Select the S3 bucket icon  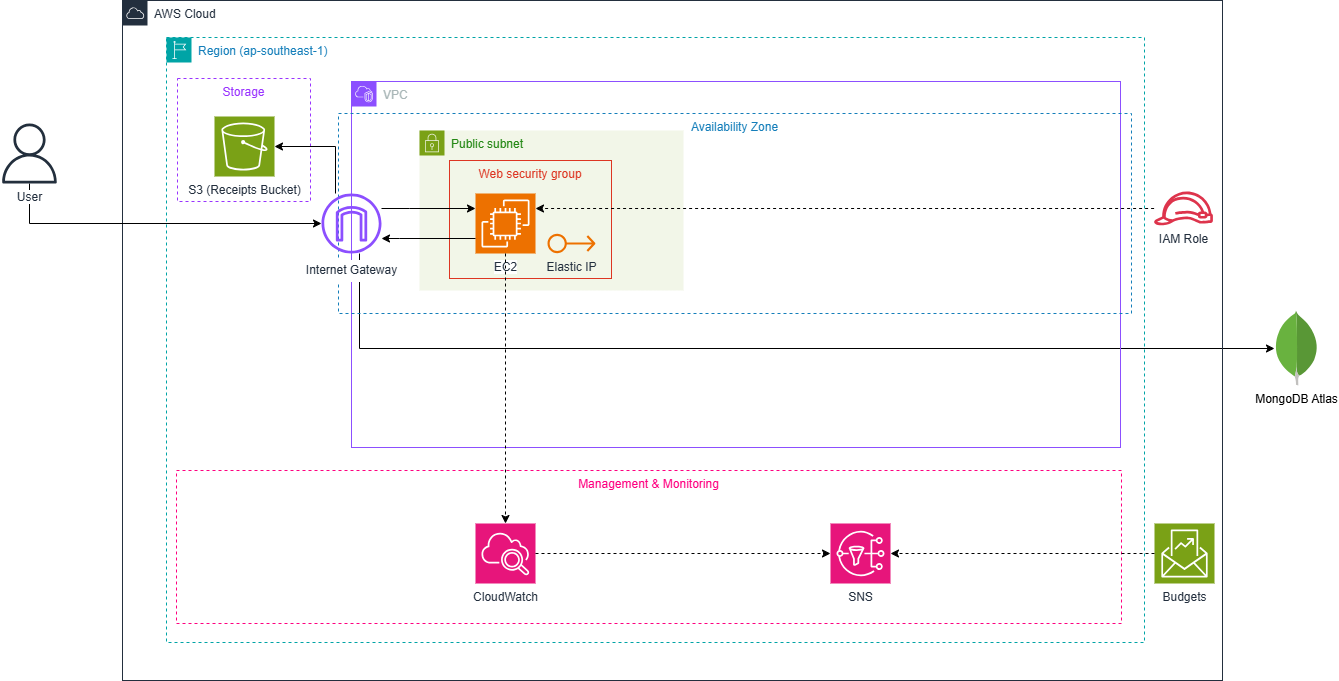[244, 146]
